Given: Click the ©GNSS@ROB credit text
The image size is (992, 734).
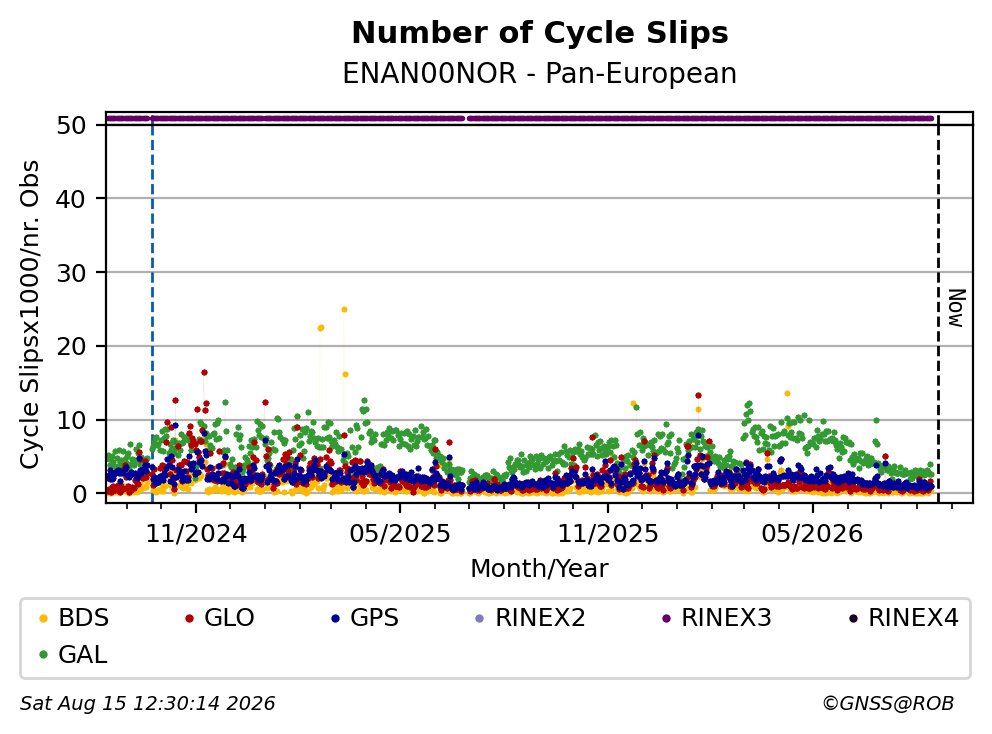Looking at the screenshot, I should pos(888,703).
